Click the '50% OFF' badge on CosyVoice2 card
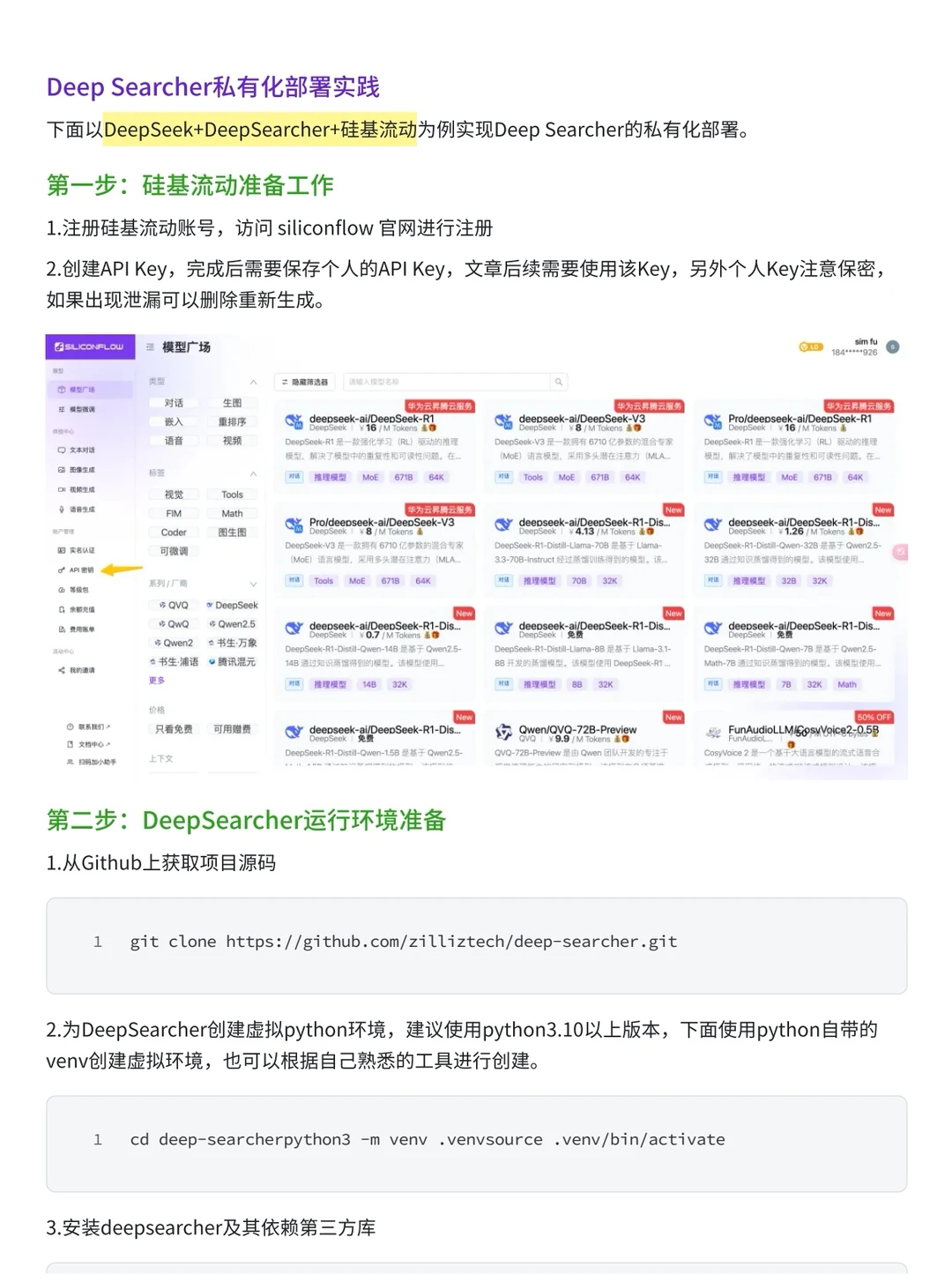The width and height of the screenshot is (952, 1282). 874,717
